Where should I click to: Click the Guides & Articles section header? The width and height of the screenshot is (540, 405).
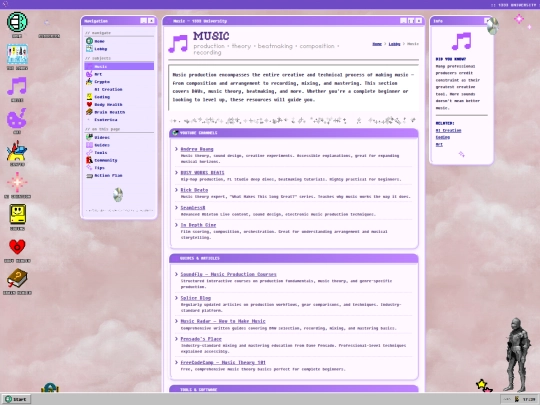point(294,258)
